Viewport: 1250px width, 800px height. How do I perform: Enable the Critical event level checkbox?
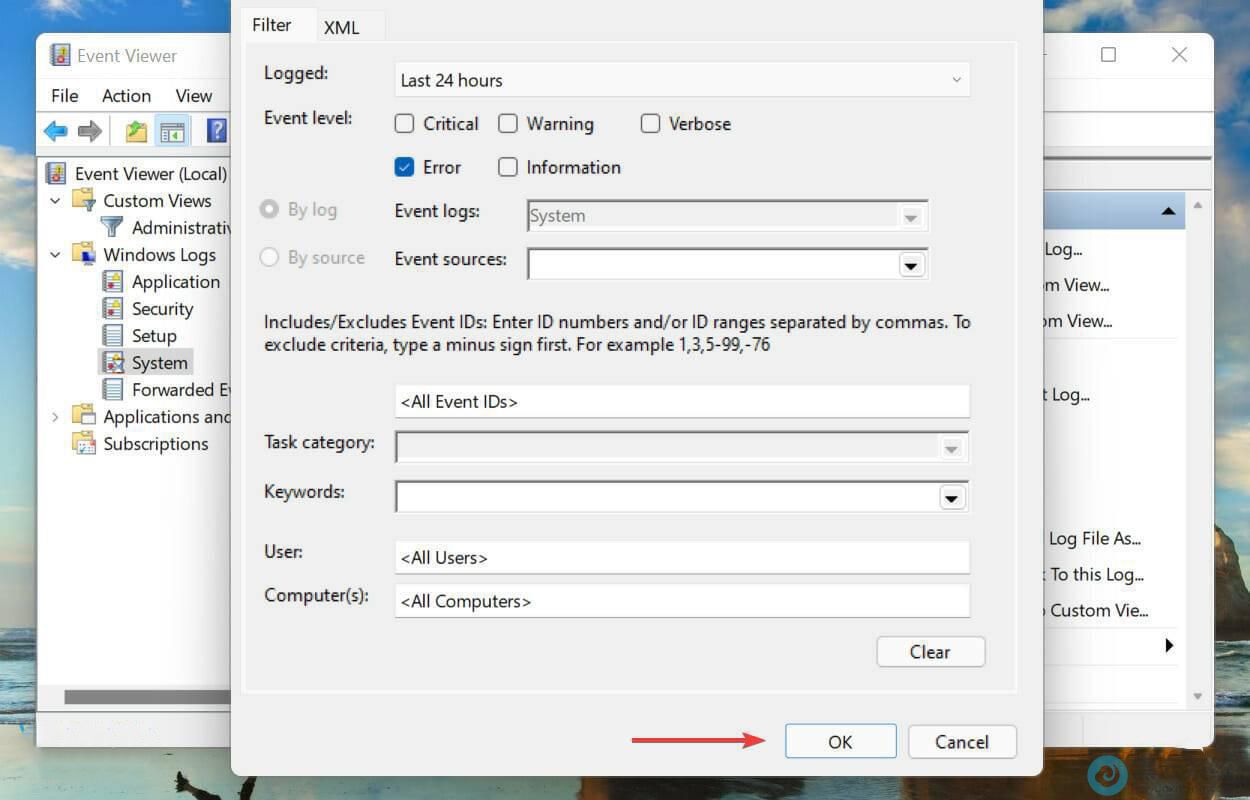coord(404,124)
